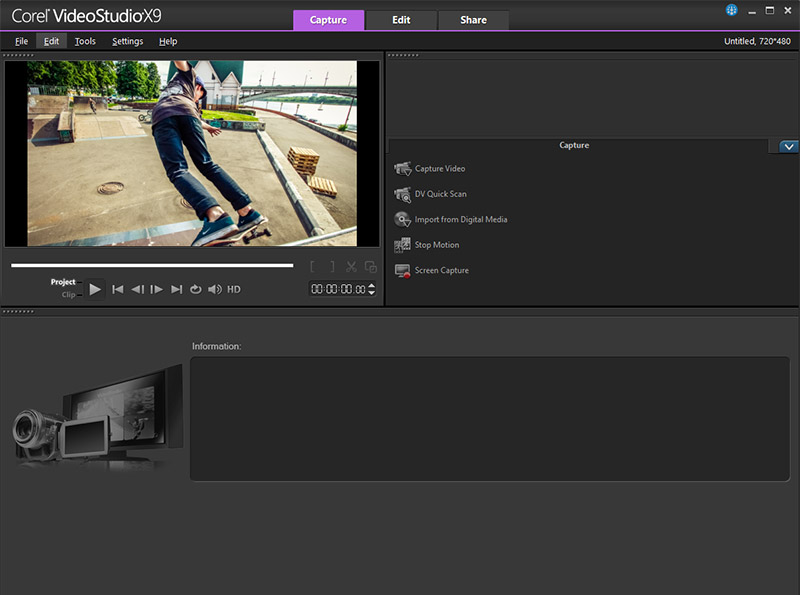Click the DV Quick Scan icon

(x=403, y=194)
